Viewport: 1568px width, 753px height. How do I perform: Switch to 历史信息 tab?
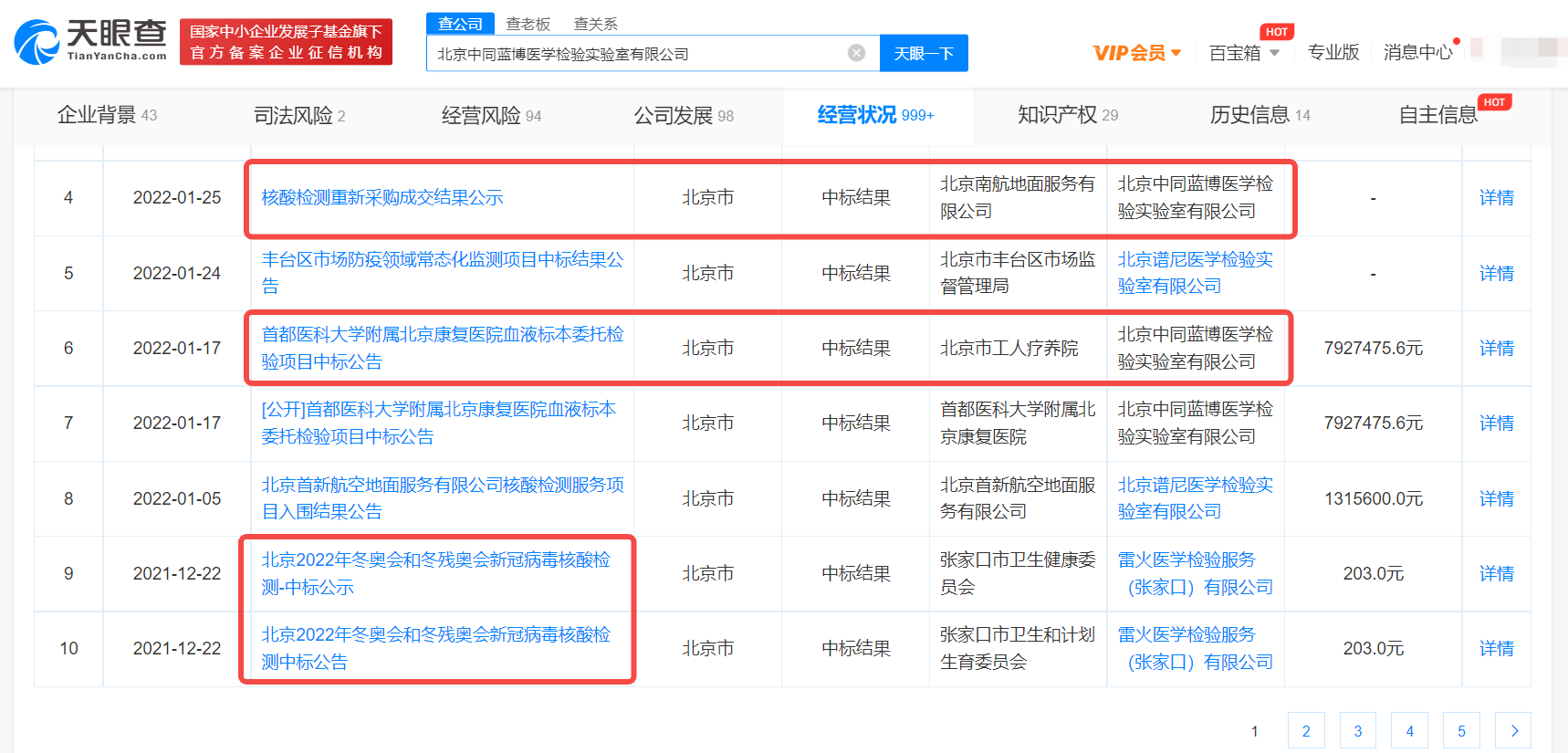[1260, 115]
